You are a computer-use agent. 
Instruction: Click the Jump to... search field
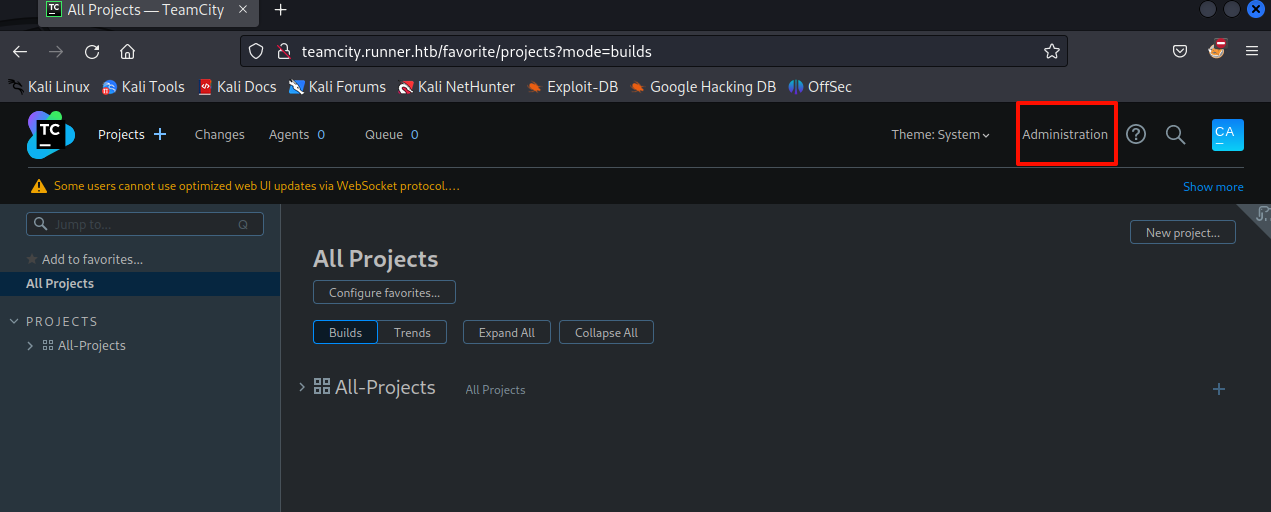(x=145, y=225)
